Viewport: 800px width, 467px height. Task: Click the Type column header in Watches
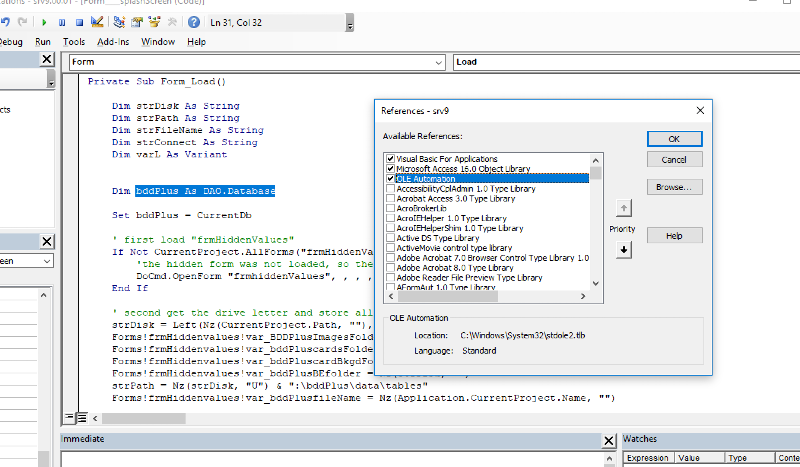[749, 458]
